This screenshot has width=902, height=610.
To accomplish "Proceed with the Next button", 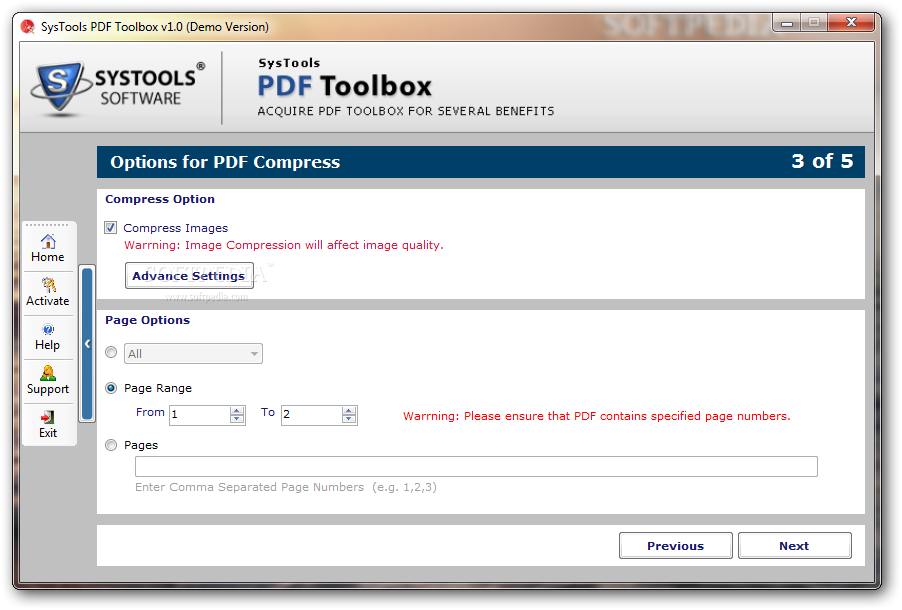I will point(794,546).
